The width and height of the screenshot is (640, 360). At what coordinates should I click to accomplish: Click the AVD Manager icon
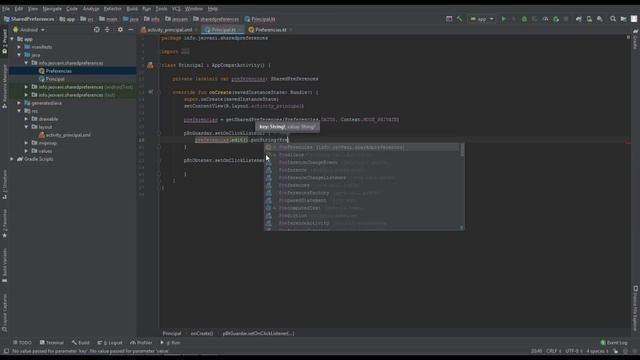(x=589, y=19)
